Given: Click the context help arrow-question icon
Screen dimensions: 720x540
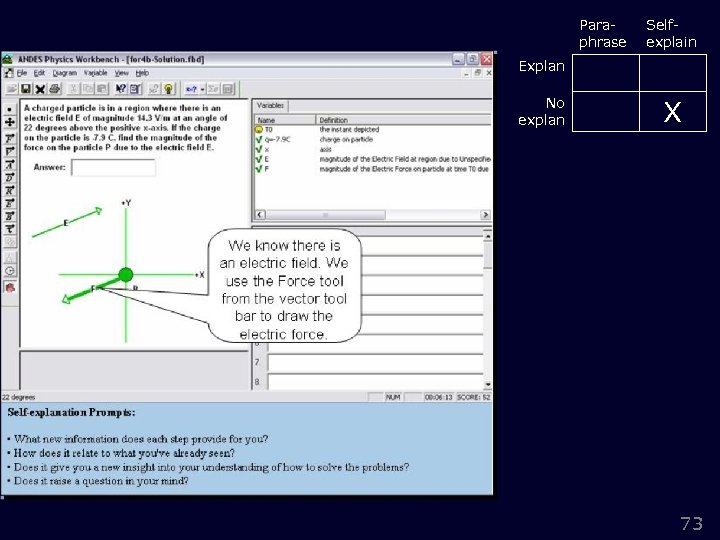Looking at the screenshot, I should 120,89.
